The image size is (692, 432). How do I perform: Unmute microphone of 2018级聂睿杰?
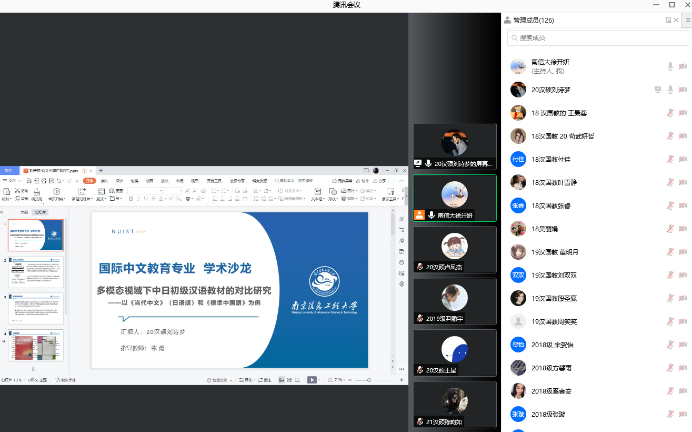click(670, 390)
